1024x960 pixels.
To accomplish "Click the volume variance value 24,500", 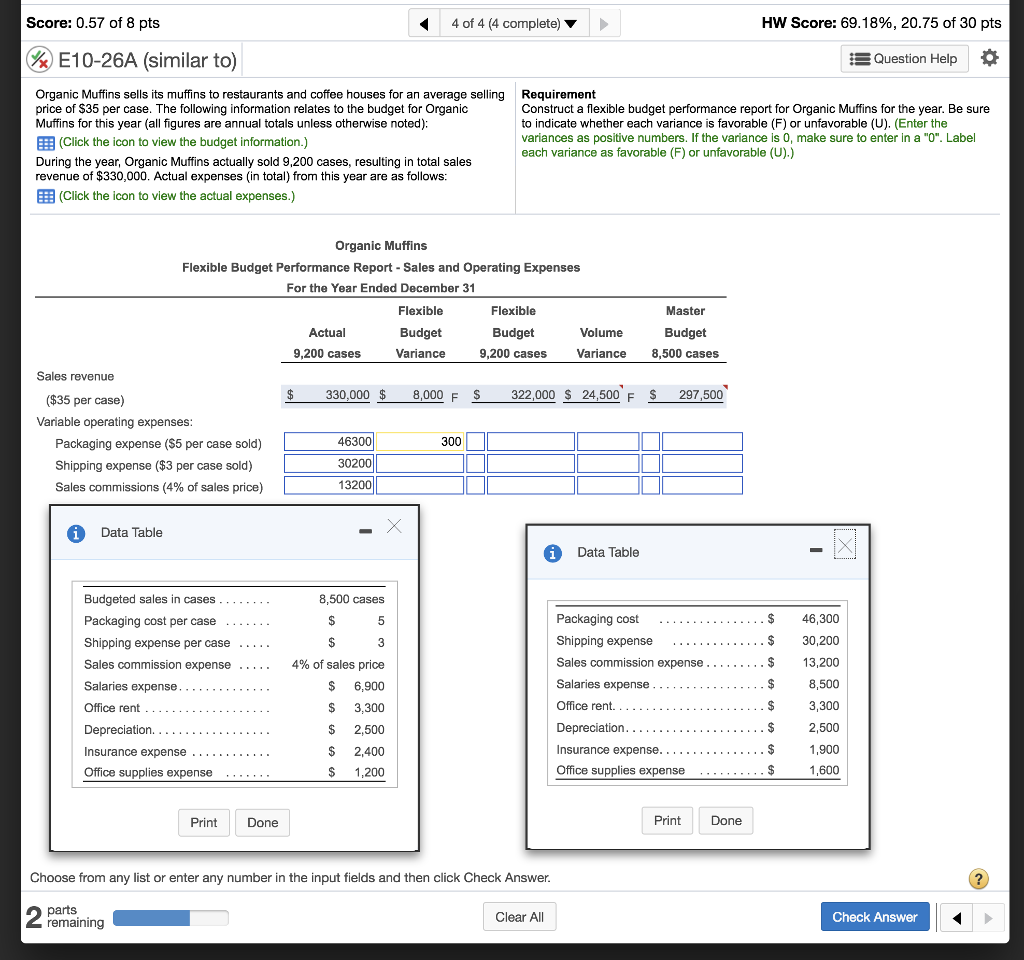I will pyautogui.click(x=601, y=395).
